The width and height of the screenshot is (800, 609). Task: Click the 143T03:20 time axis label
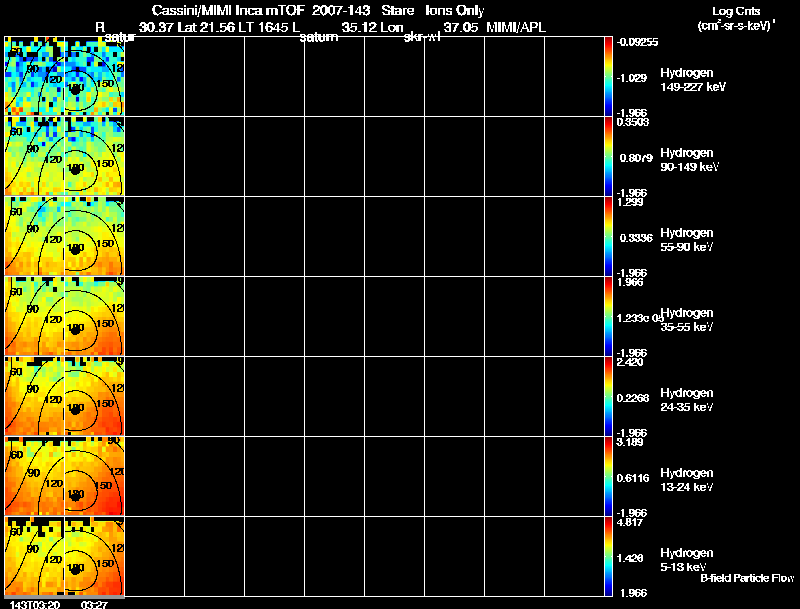click(35, 604)
